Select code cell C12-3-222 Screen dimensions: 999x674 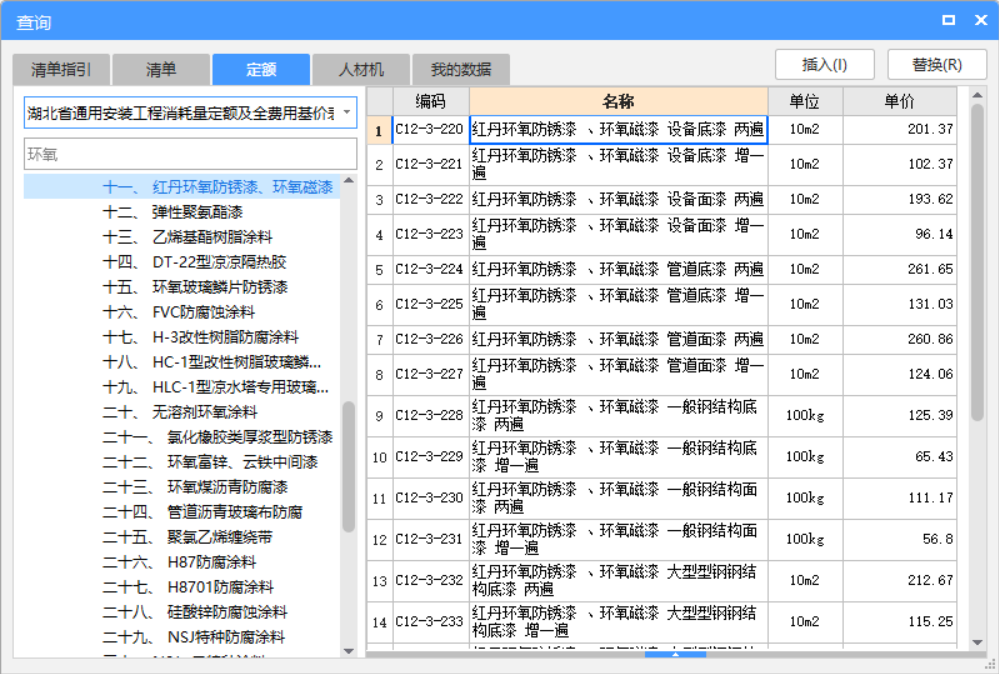tap(431, 199)
